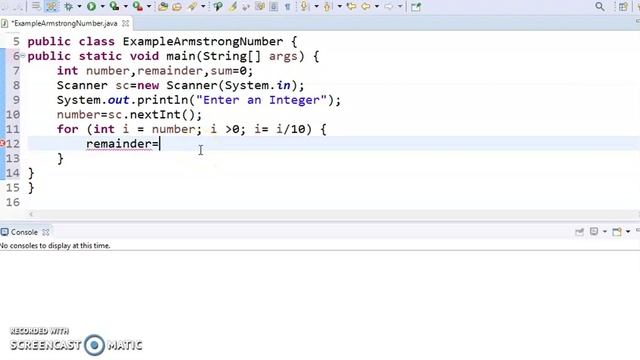
Task: Click the Debug bug icon
Action: click(x=69, y=7)
